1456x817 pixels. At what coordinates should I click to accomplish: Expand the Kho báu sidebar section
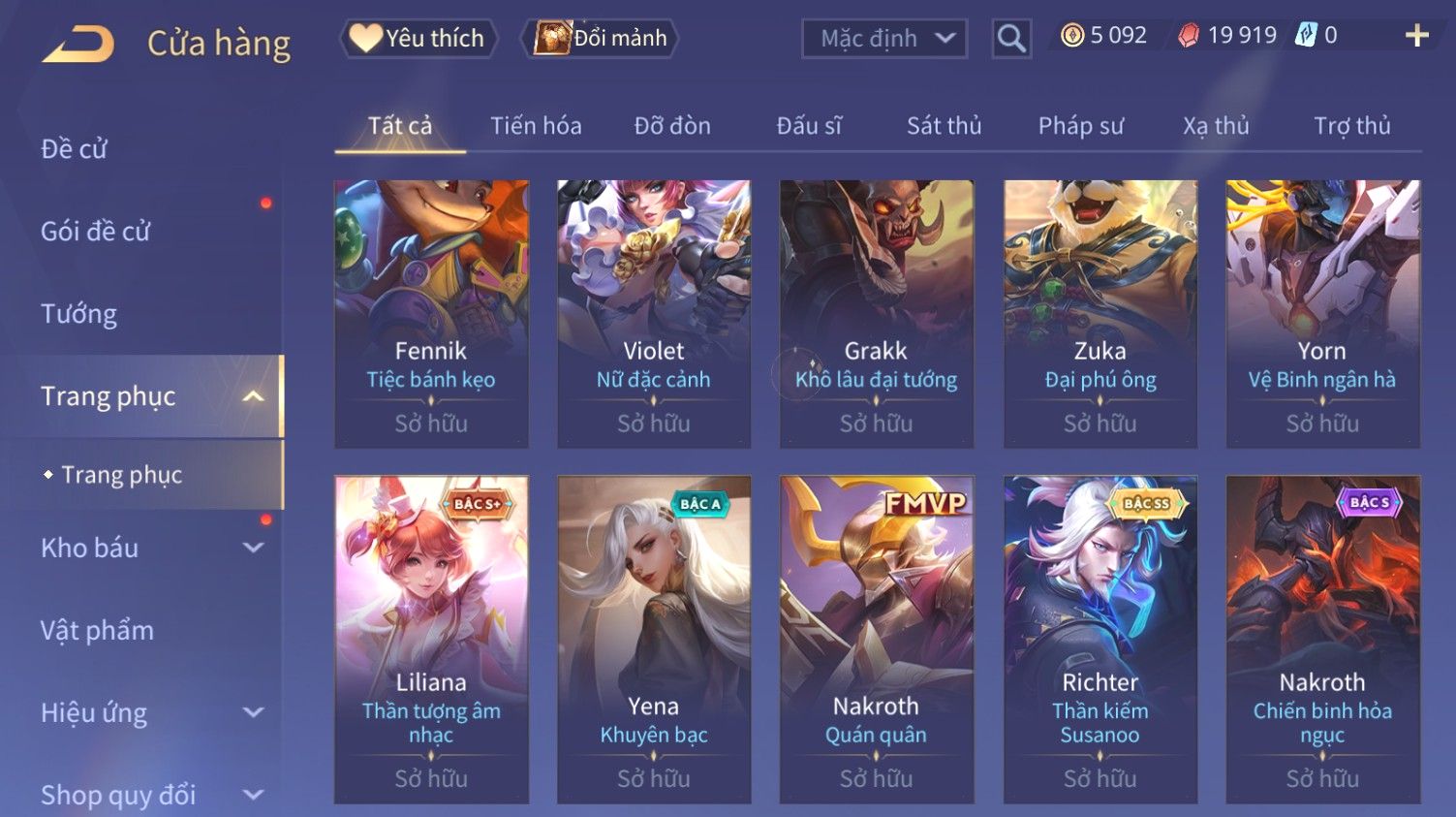[x=253, y=548]
